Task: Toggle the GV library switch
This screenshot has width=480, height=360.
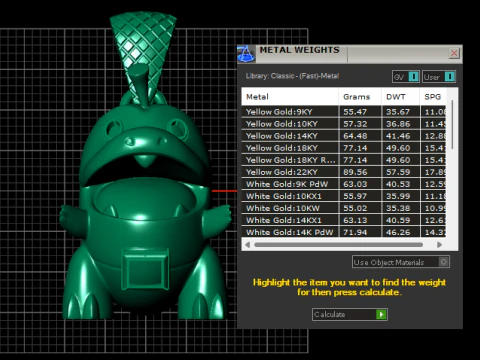Action: coord(406,77)
